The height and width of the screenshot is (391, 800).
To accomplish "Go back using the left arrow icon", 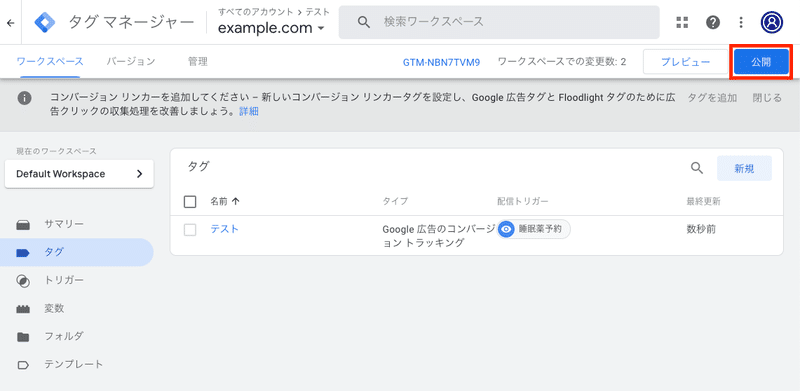I will coord(10,22).
